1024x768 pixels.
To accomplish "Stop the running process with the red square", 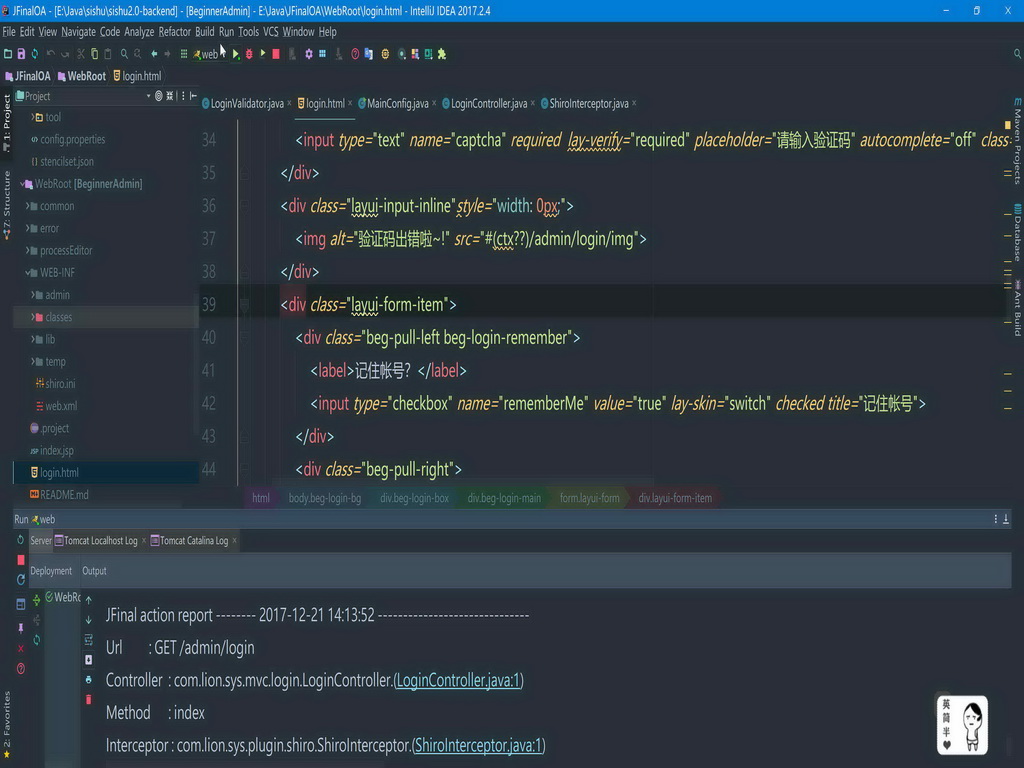I will pos(276,53).
